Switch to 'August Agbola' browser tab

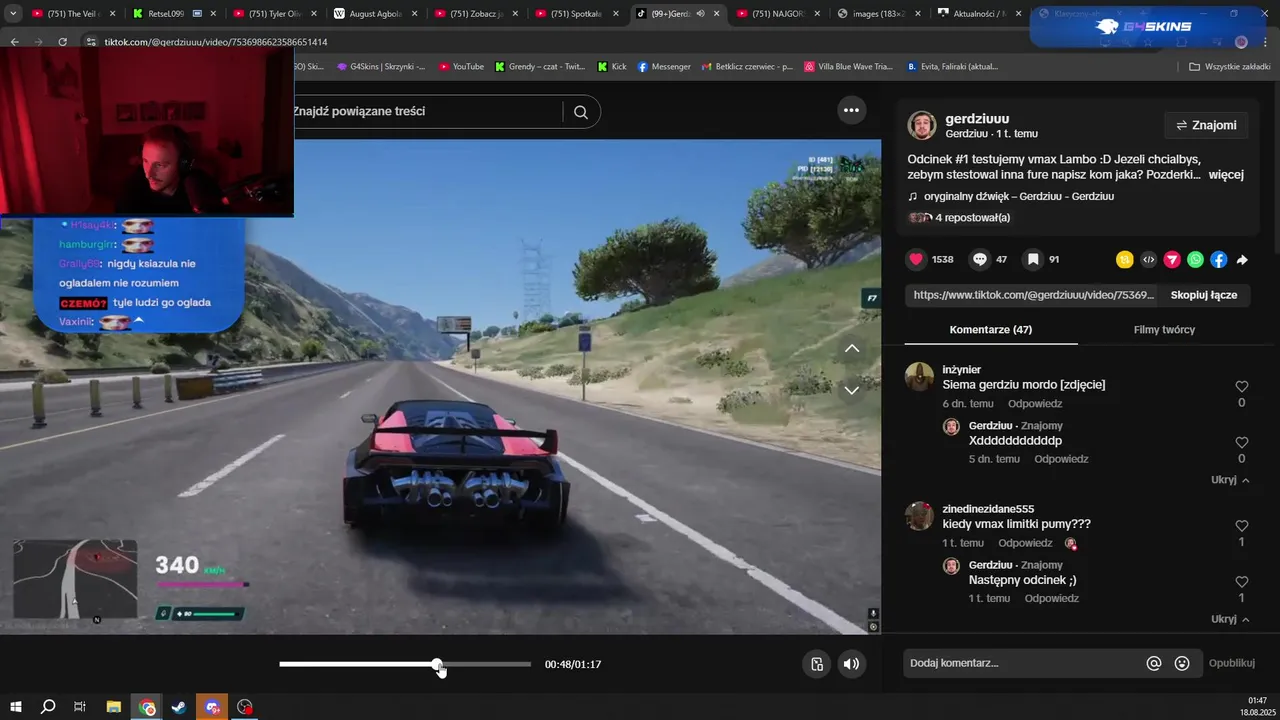(x=374, y=14)
